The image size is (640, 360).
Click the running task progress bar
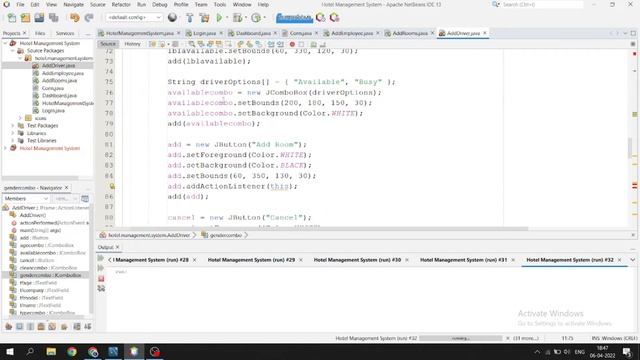pyautogui.click(x=460, y=338)
